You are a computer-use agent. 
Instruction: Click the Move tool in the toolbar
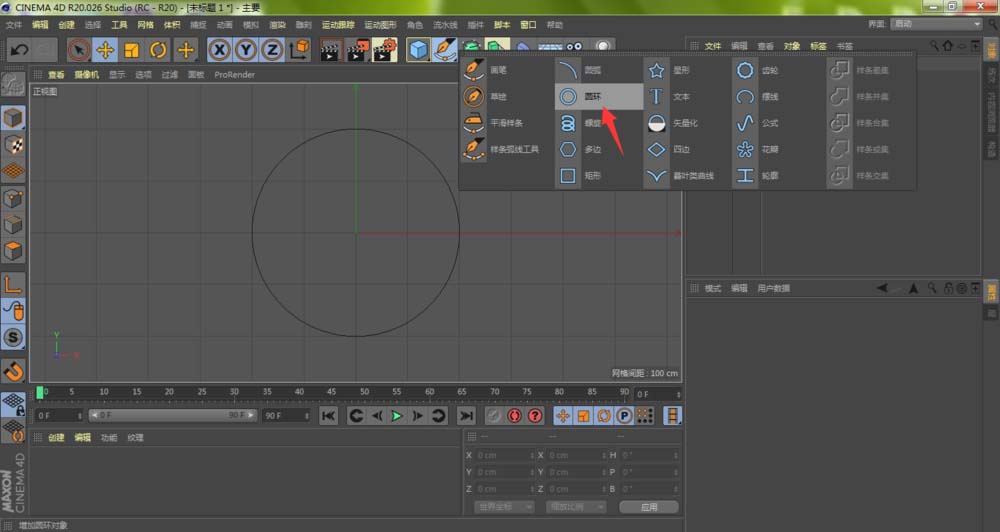(x=105, y=50)
